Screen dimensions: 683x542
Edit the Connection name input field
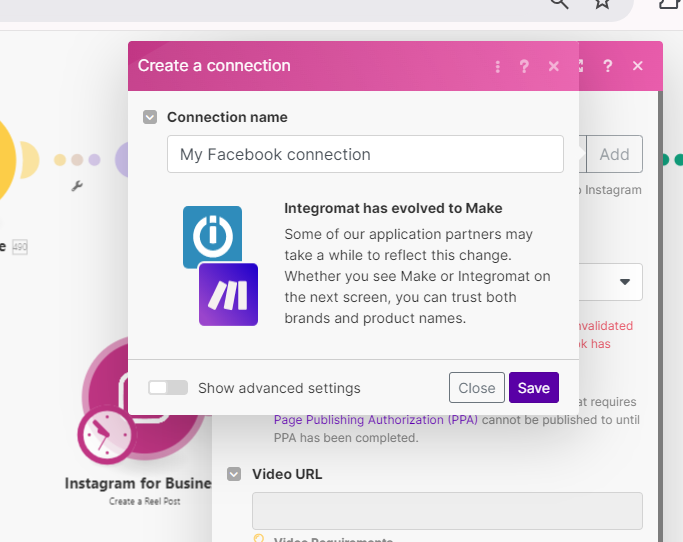[365, 154]
